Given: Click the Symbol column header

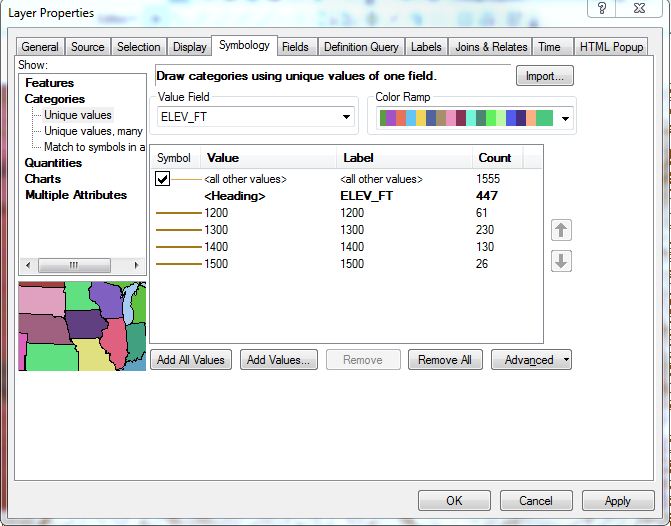Looking at the screenshot, I should (x=175, y=158).
